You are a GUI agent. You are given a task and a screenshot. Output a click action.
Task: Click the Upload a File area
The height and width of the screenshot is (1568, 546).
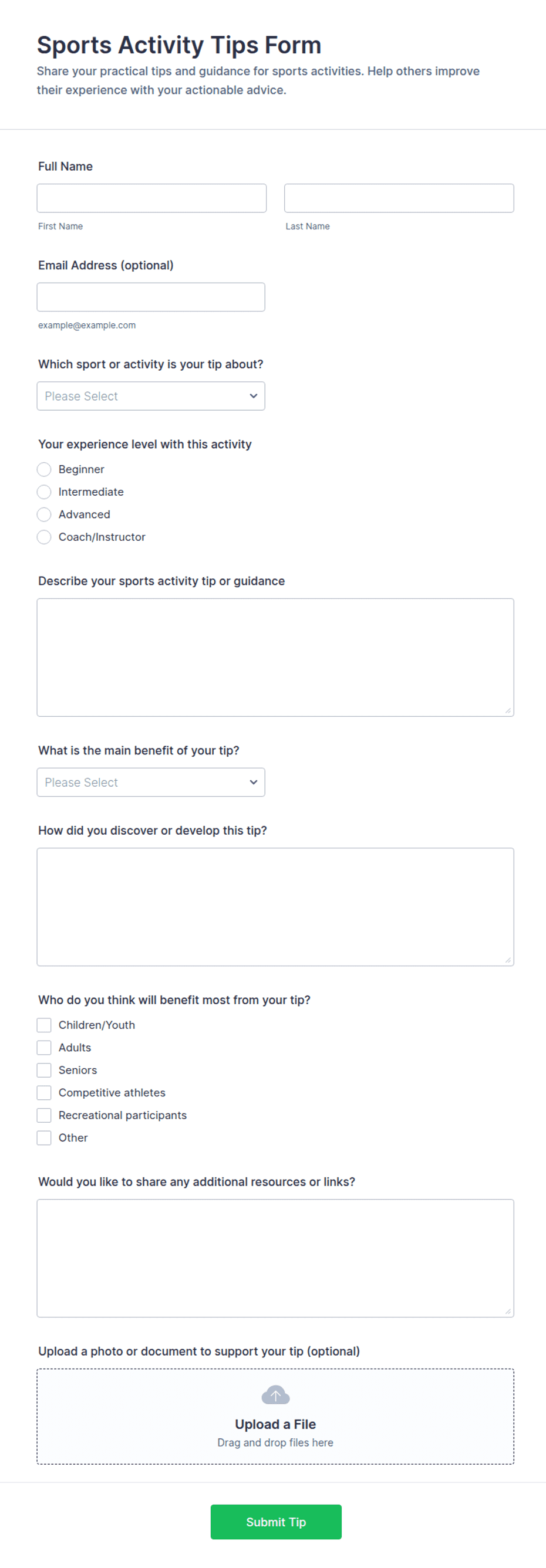tap(275, 1417)
